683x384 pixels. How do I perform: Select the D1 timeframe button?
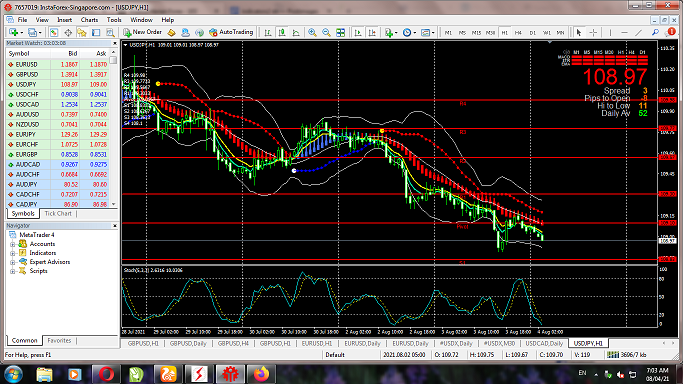[x=532, y=33]
